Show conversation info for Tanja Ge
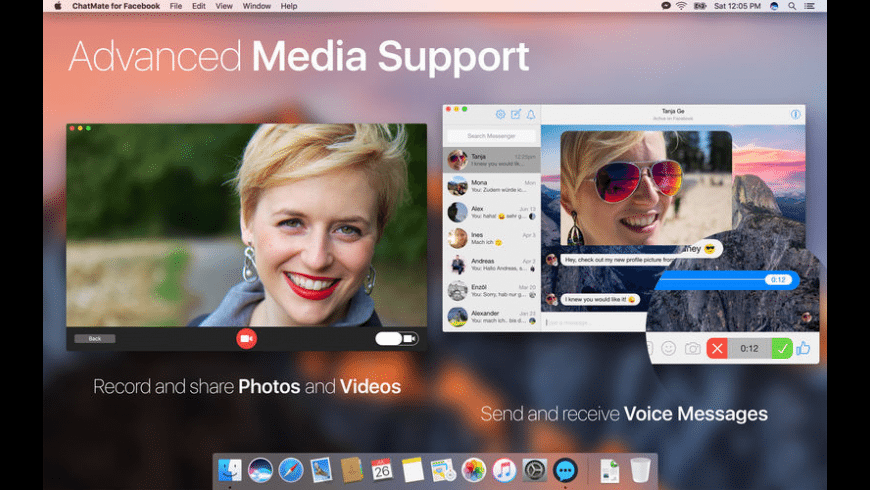 pos(795,114)
